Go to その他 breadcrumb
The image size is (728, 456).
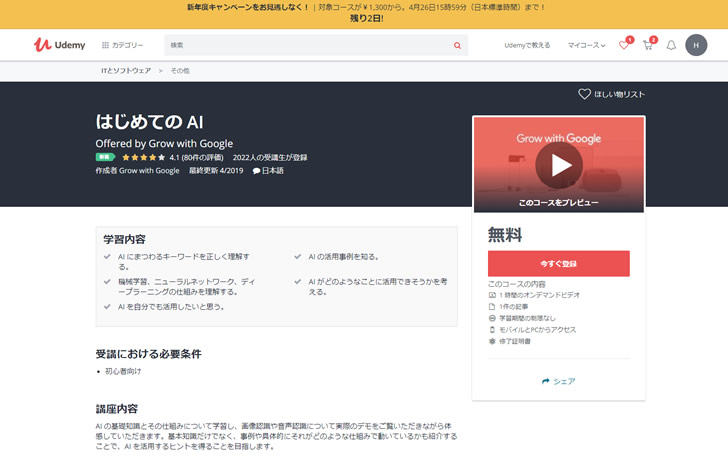pyautogui.click(x=180, y=71)
